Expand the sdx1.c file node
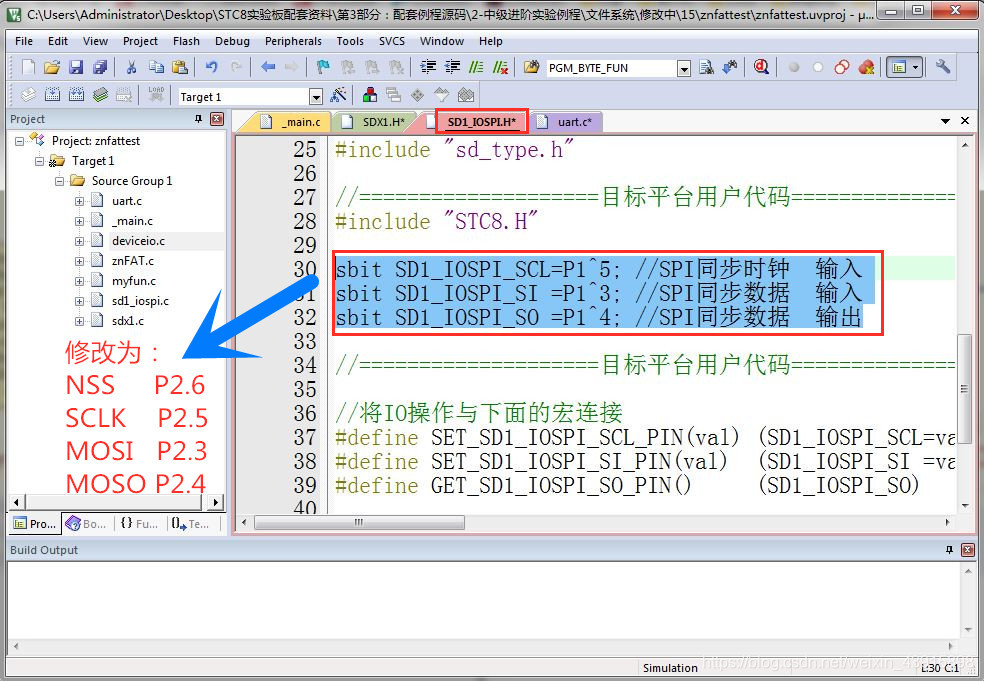 [x=79, y=321]
